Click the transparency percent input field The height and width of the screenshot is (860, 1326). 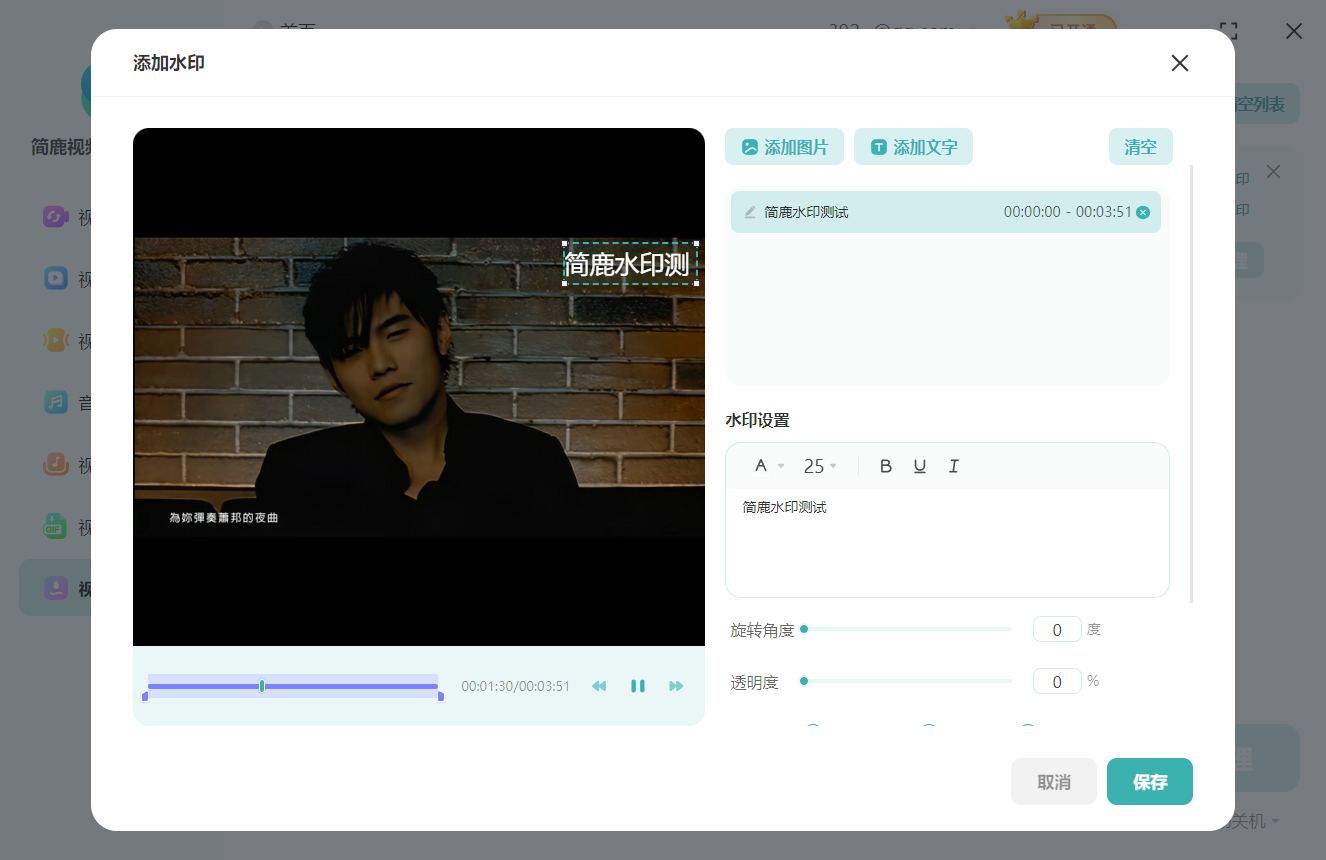coord(1057,681)
